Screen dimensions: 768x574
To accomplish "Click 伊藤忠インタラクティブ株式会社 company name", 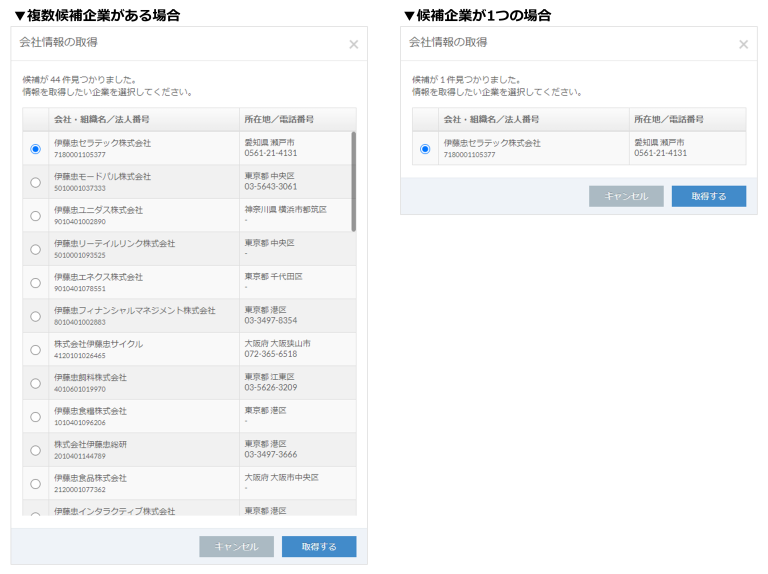I will 115,511.
